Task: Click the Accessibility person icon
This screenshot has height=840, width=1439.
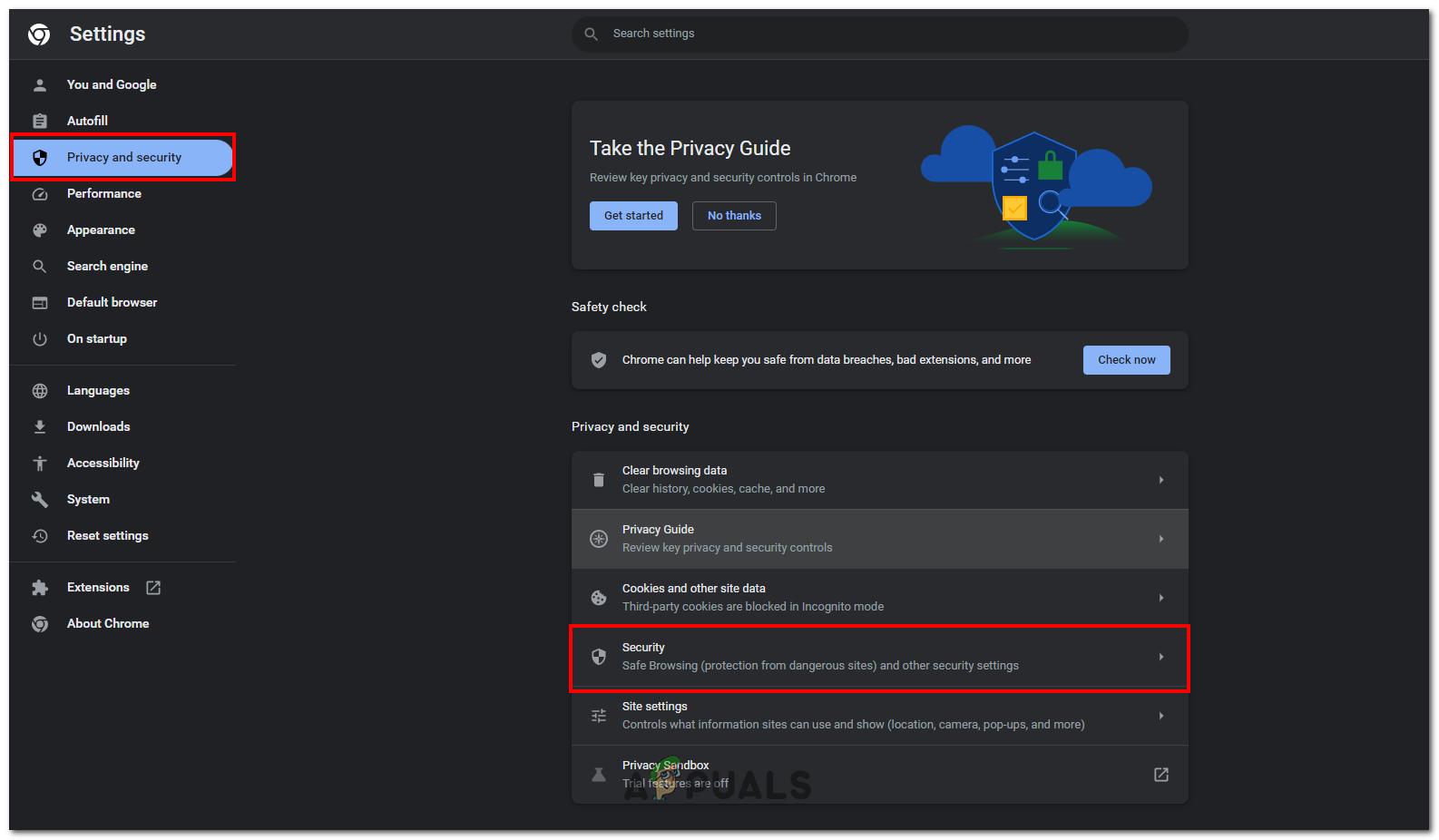Action: tap(40, 464)
